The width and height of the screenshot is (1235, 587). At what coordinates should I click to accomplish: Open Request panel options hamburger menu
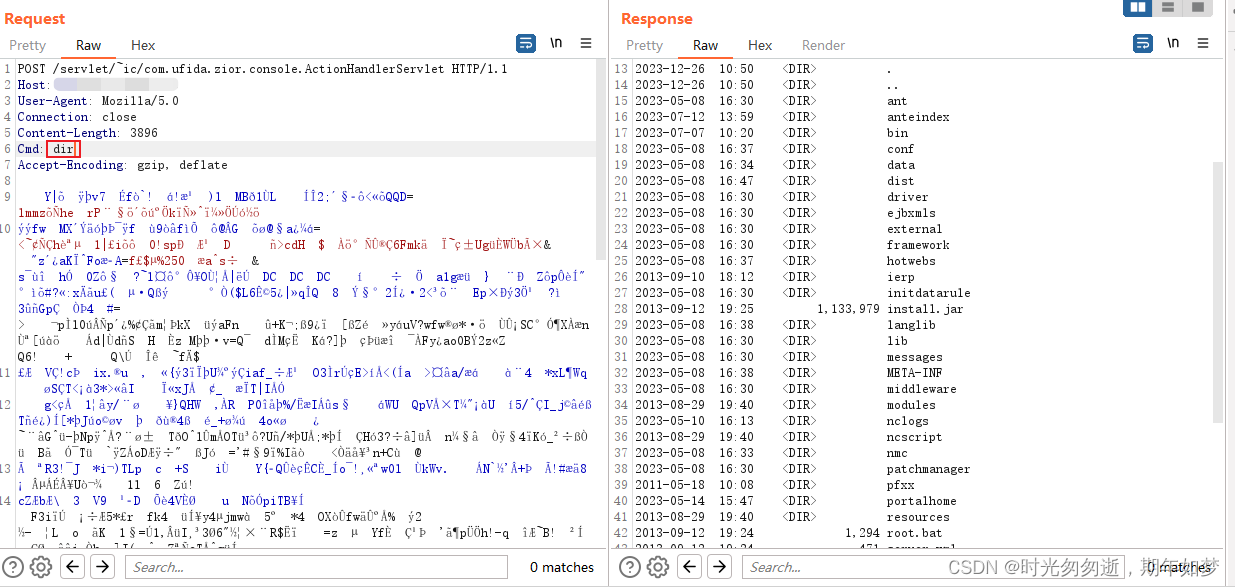586,43
